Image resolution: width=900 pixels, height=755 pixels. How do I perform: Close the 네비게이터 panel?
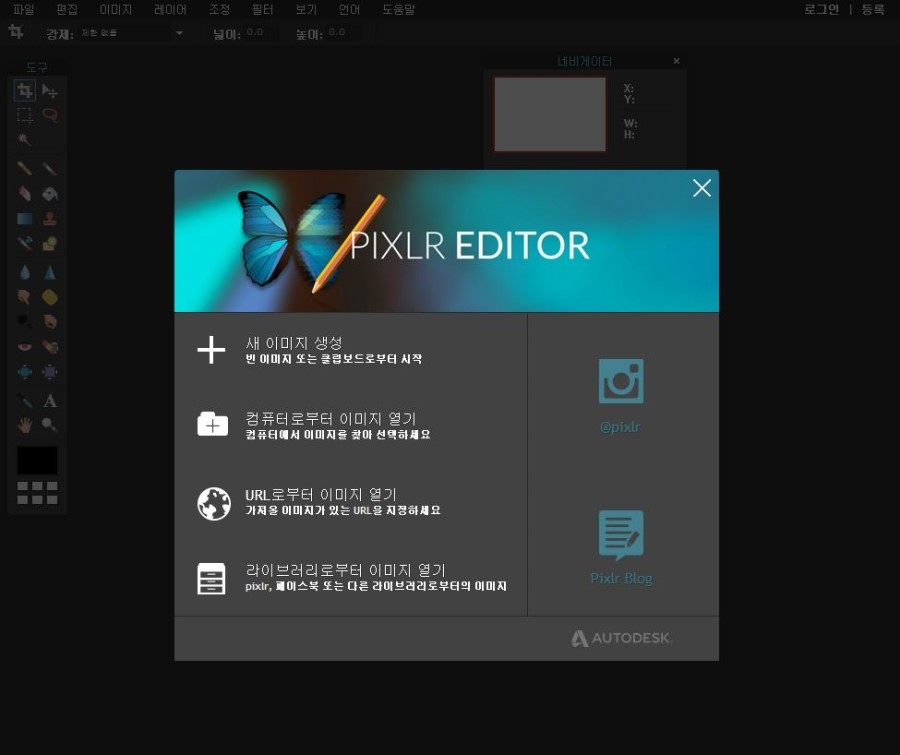677,61
